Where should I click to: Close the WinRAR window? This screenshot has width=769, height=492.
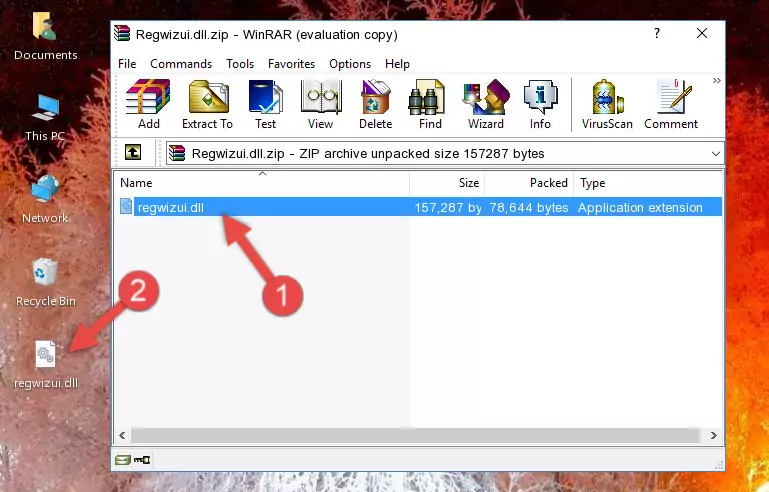[702, 33]
